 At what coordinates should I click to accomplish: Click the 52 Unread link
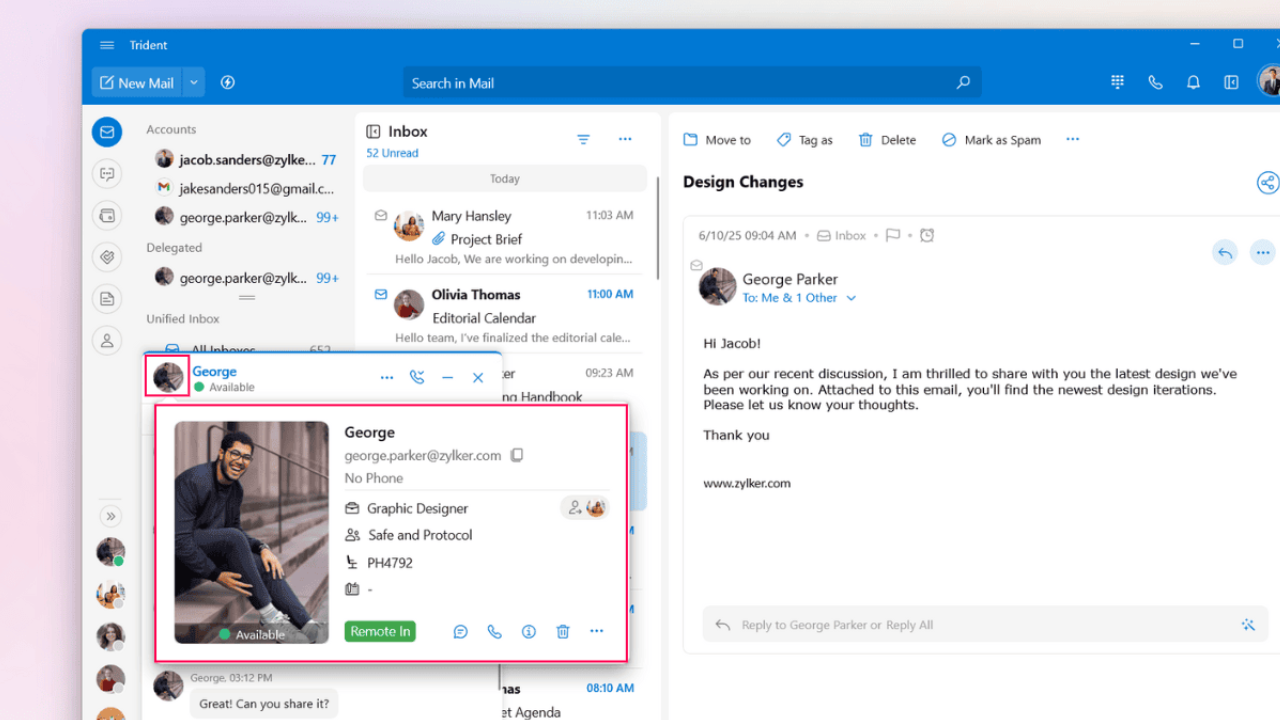click(x=392, y=153)
